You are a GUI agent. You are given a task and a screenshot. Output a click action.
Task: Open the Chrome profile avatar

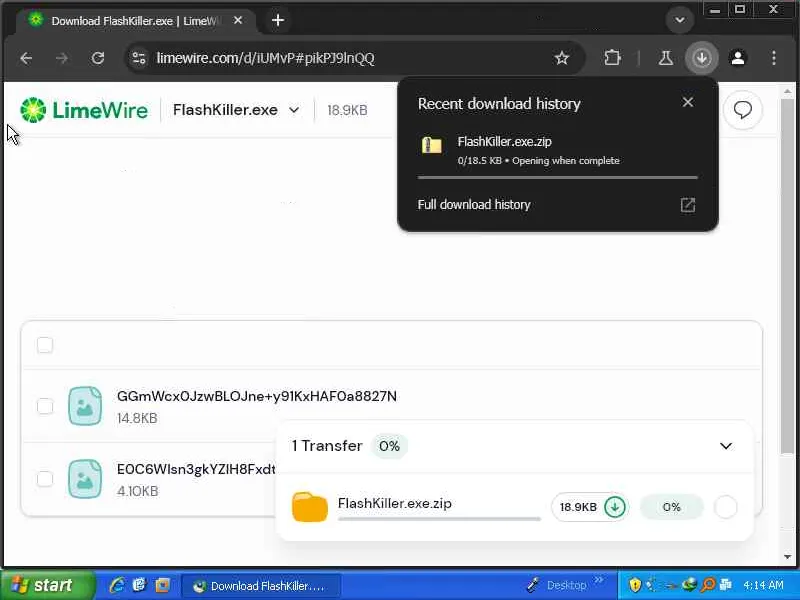click(x=738, y=58)
